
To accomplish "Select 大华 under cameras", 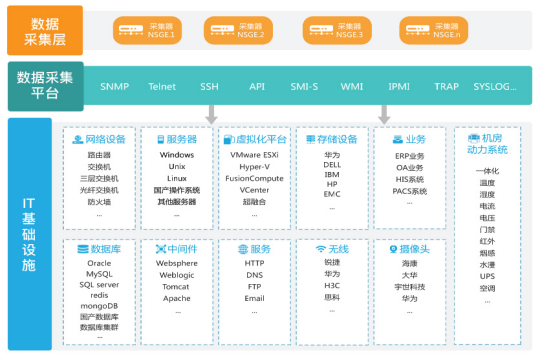I will [410, 275].
